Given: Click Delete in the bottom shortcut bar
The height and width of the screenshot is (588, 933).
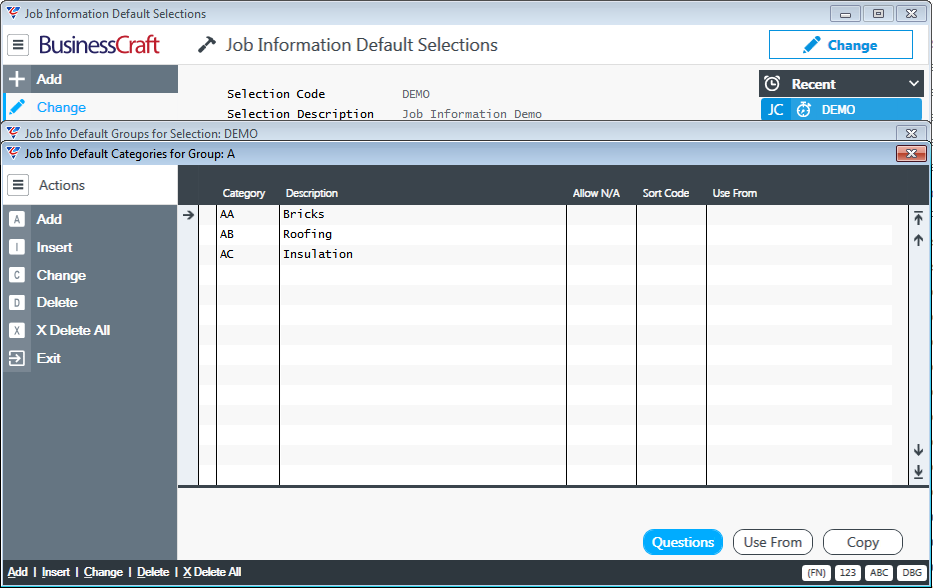Looking at the screenshot, I should (154, 572).
